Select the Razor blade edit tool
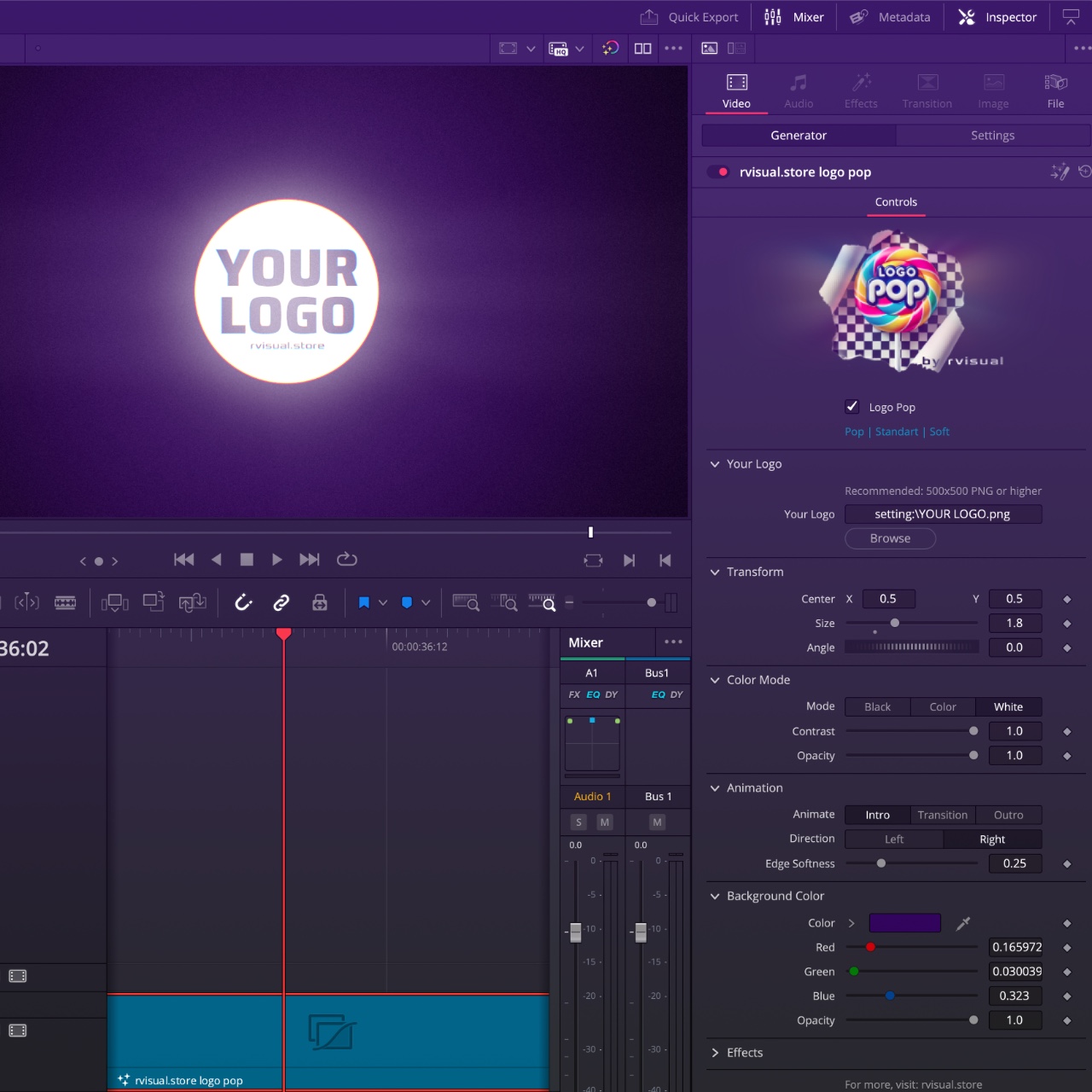 point(65,603)
